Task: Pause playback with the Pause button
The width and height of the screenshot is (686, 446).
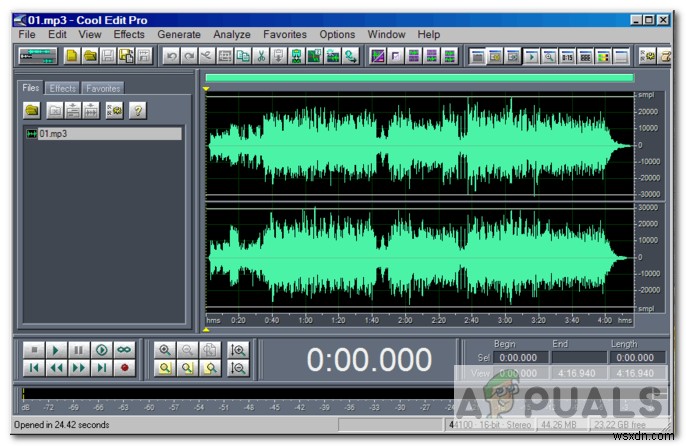Action: [79, 350]
